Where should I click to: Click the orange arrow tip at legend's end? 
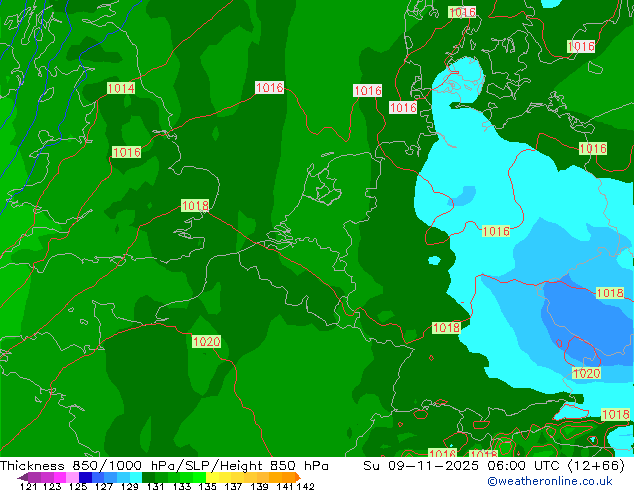pos(298,477)
